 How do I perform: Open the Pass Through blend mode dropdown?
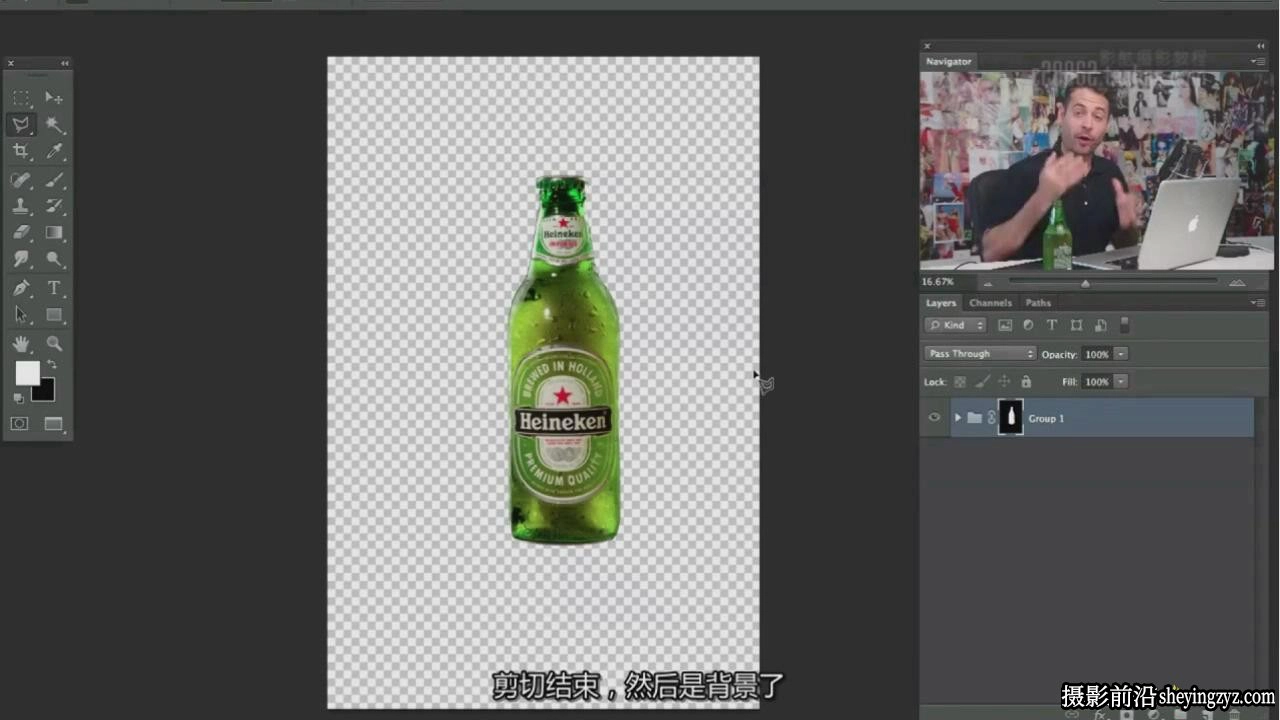point(980,353)
